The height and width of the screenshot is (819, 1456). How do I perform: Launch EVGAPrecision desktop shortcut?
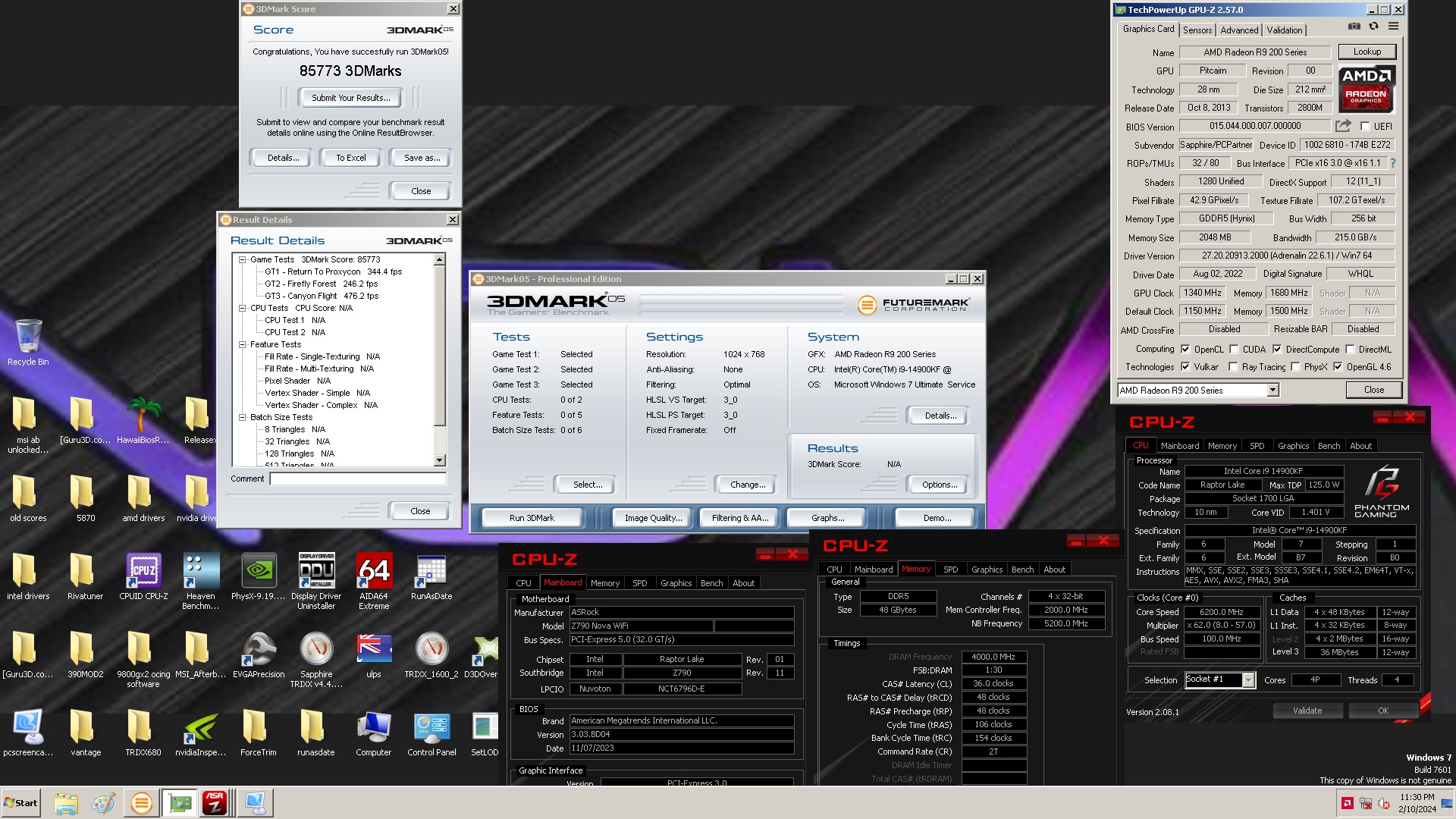tap(259, 655)
